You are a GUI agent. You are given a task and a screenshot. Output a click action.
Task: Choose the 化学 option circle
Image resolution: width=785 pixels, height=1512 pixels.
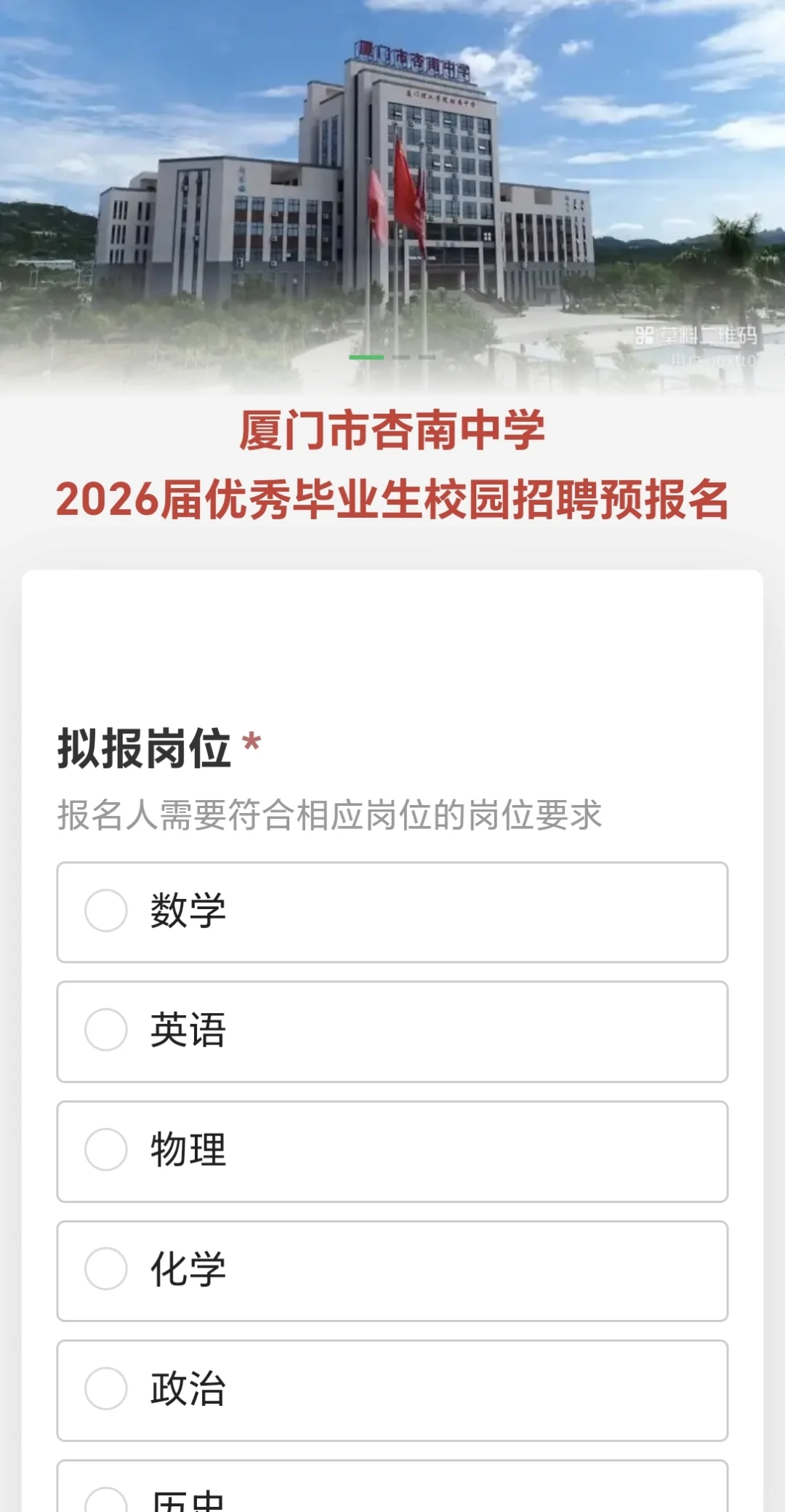tap(106, 1269)
